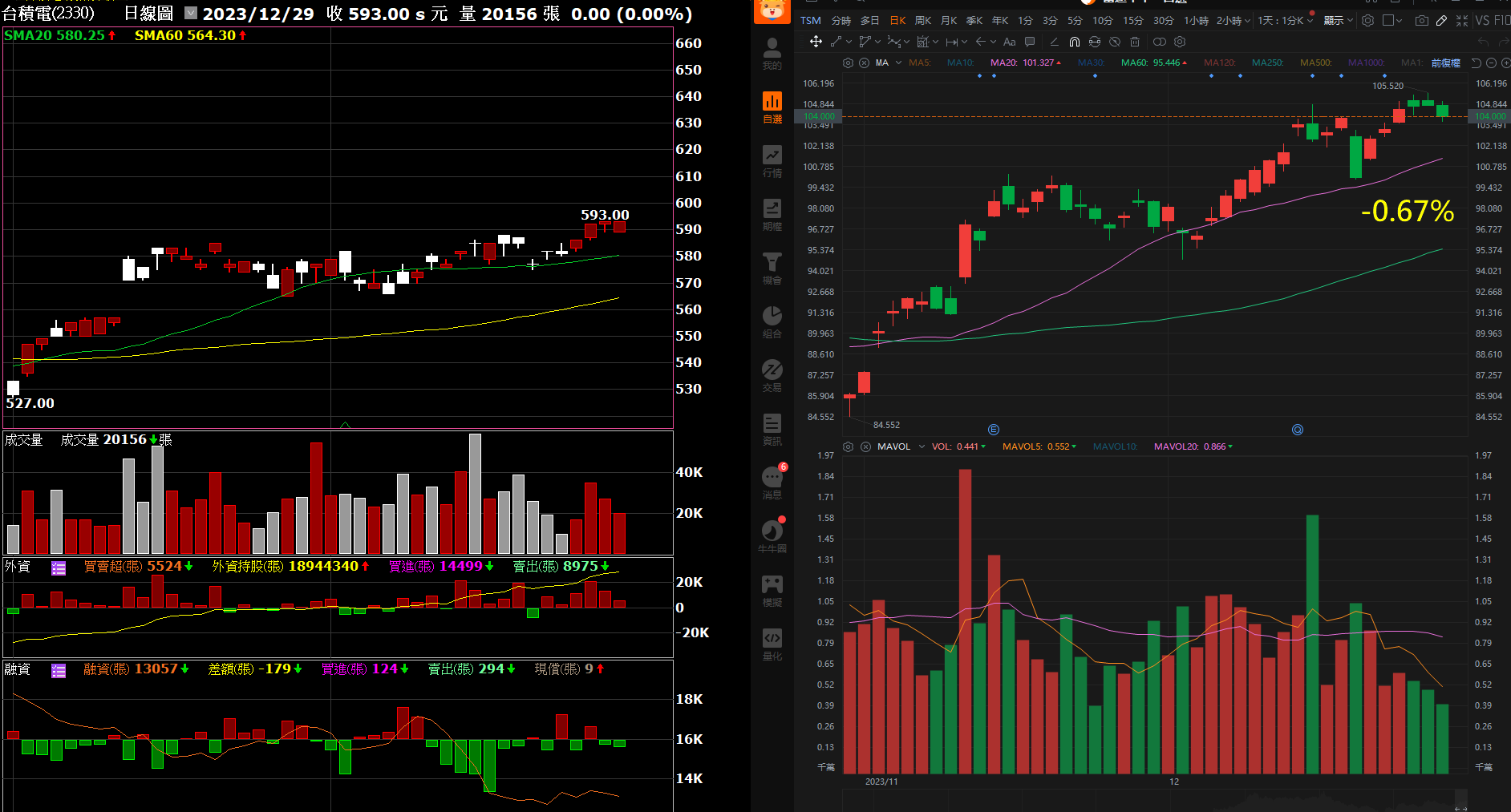Open the 消息 messages sidebar icon
1511x812 pixels.
tap(772, 483)
